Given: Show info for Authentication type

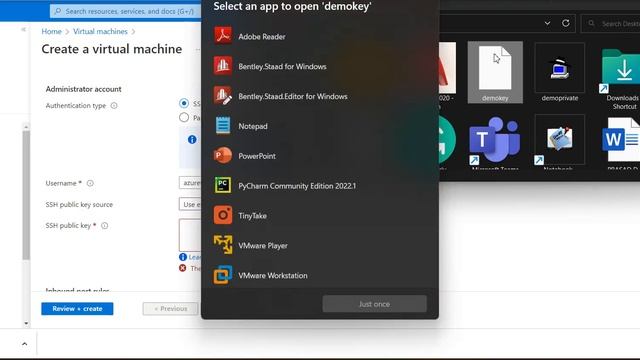Looking at the screenshot, I should 114,106.
